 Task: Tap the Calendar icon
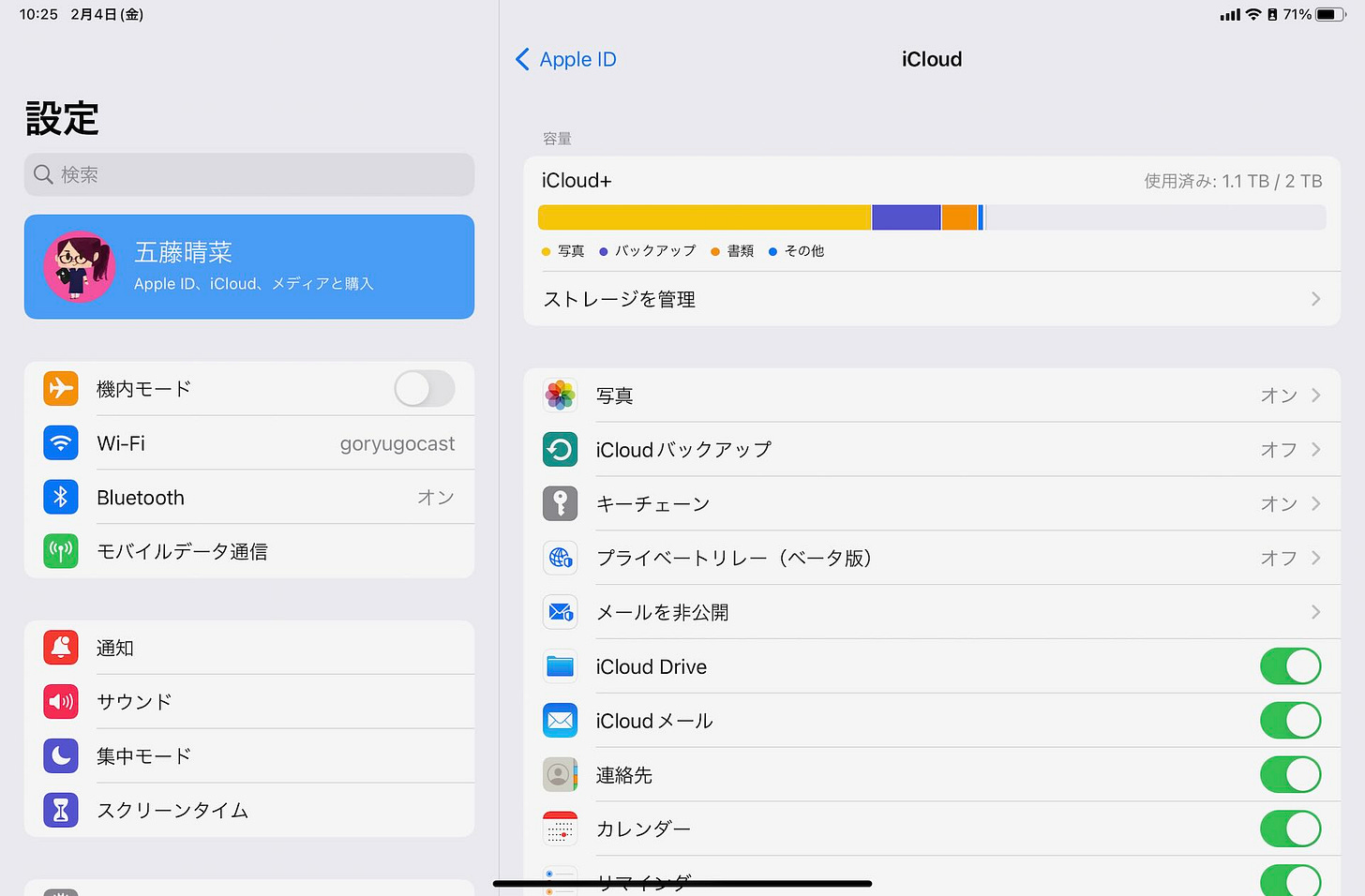click(x=561, y=829)
